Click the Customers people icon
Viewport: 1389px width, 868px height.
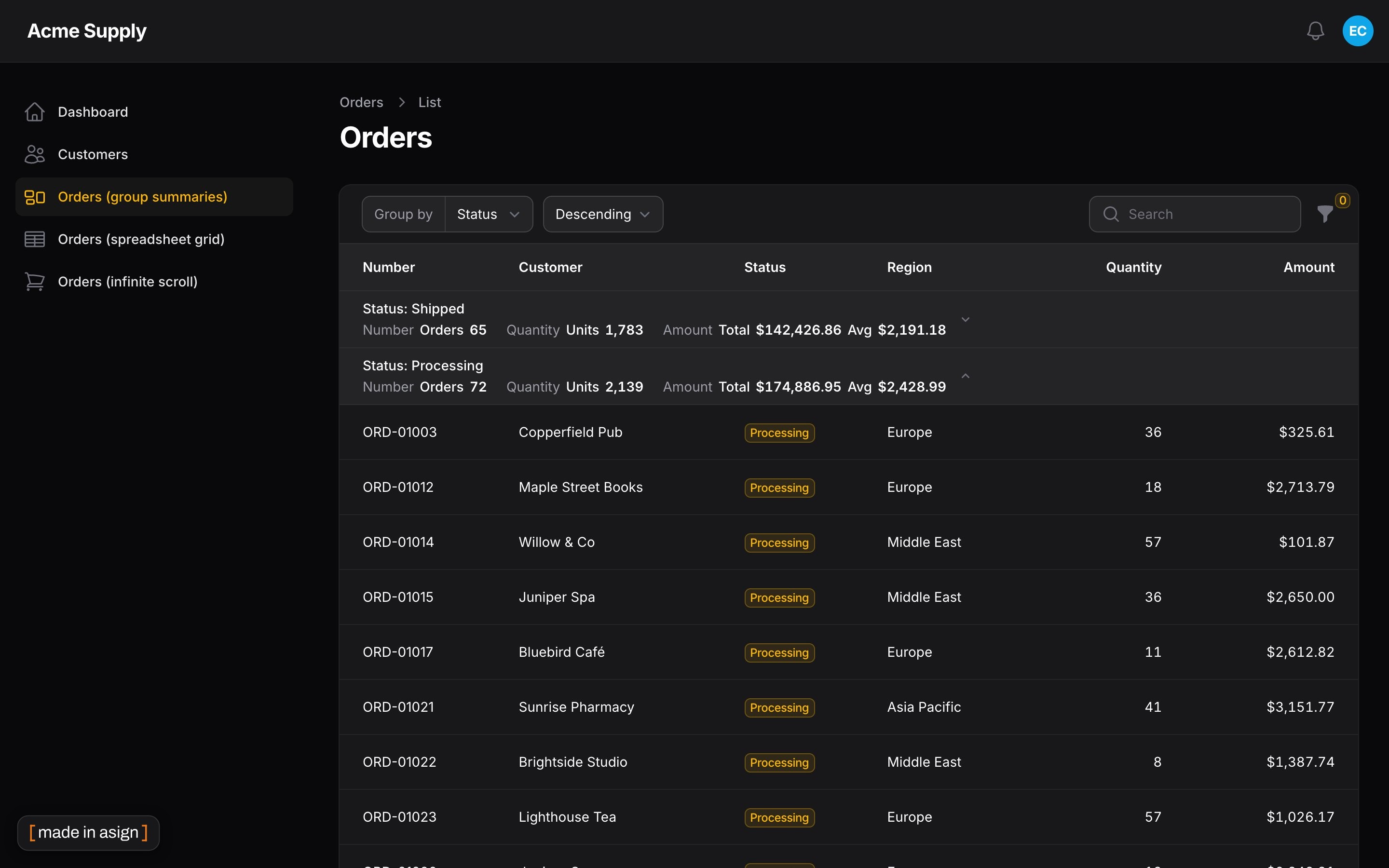tap(34, 154)
